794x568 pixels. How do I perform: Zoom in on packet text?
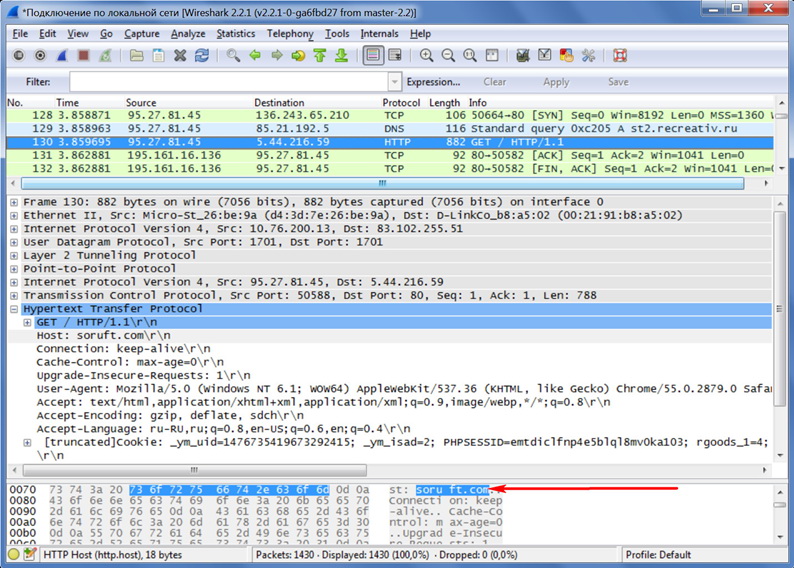pos(427,56)
